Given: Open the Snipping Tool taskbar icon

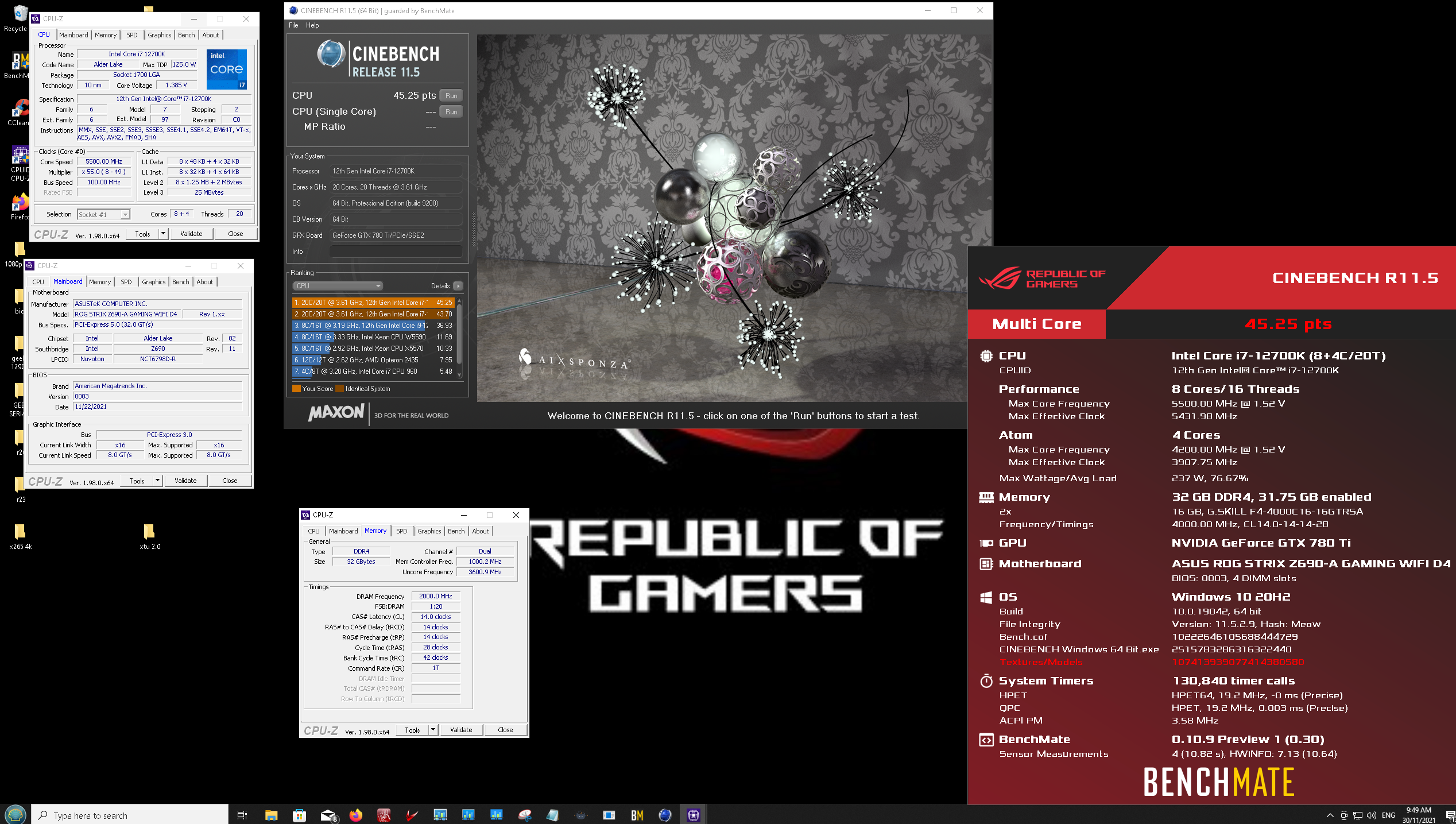Looking at the screenshot, I should (525, 815).
